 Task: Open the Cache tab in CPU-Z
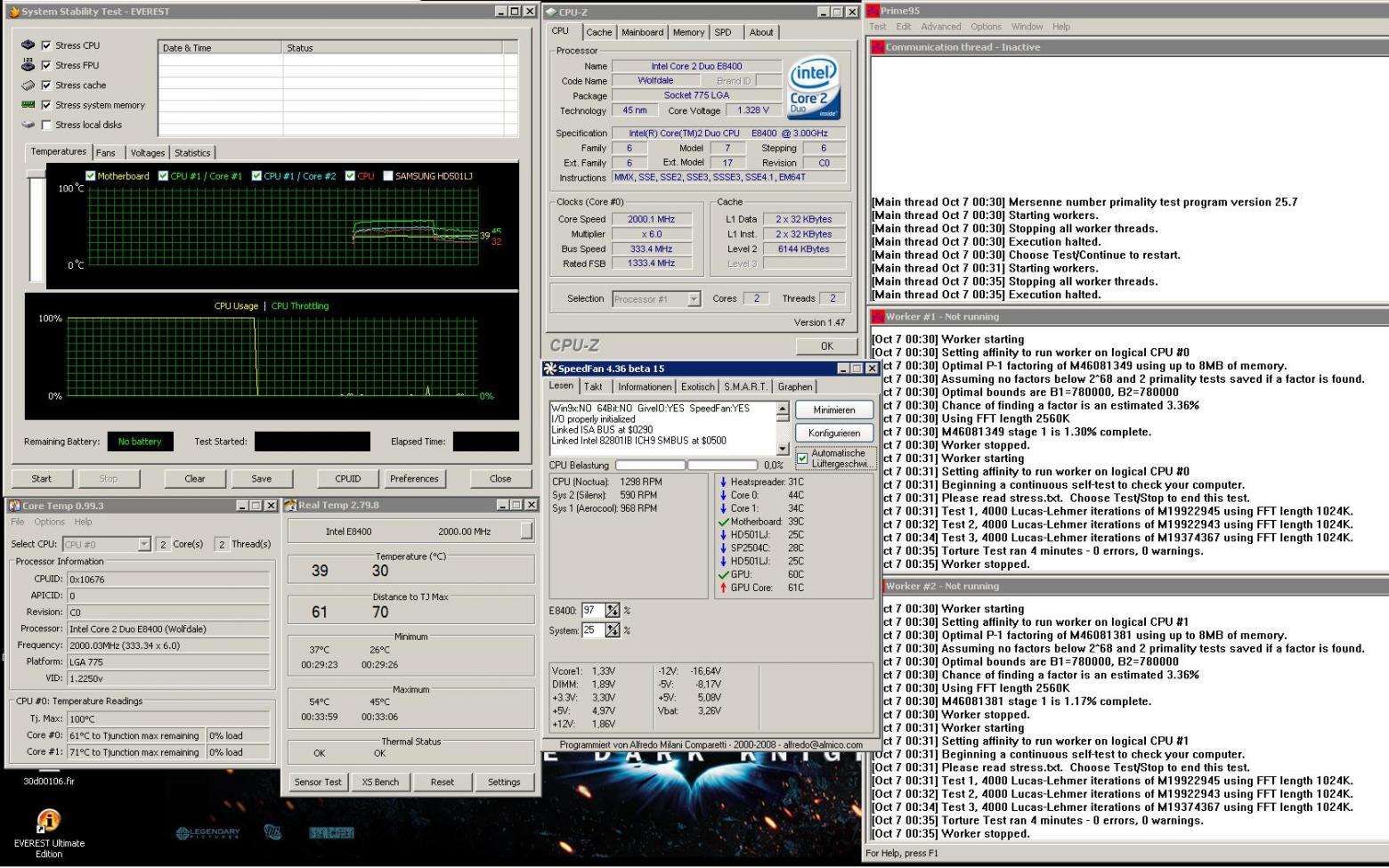tap(599, 32)
